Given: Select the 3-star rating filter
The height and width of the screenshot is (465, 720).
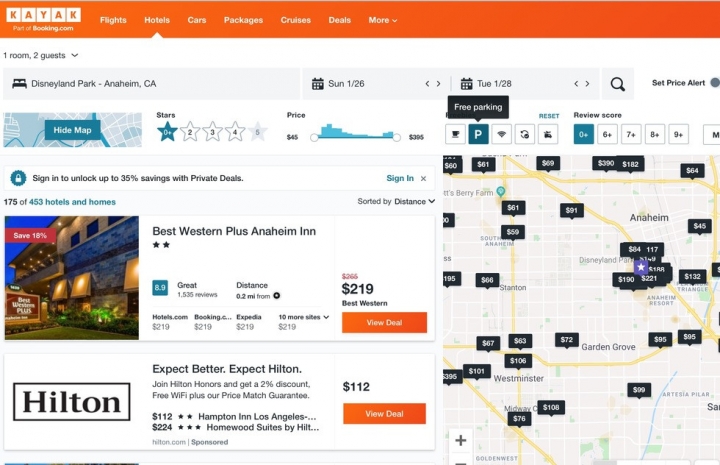Looking at the screenshot, I should coord(212,131).
